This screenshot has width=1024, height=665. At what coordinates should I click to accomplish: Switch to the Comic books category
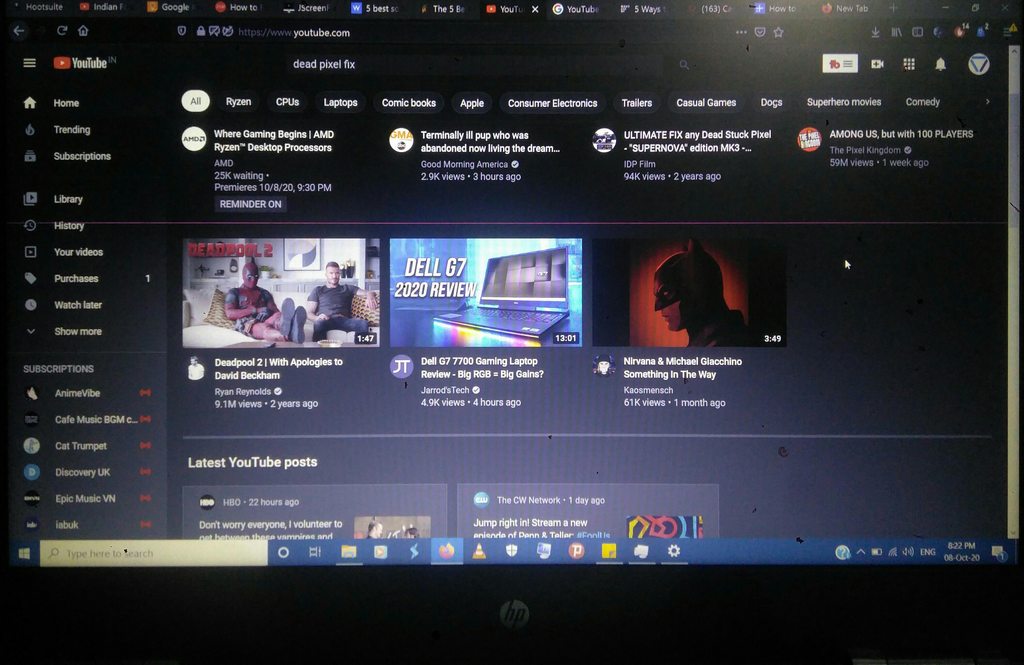coord(408,102)
